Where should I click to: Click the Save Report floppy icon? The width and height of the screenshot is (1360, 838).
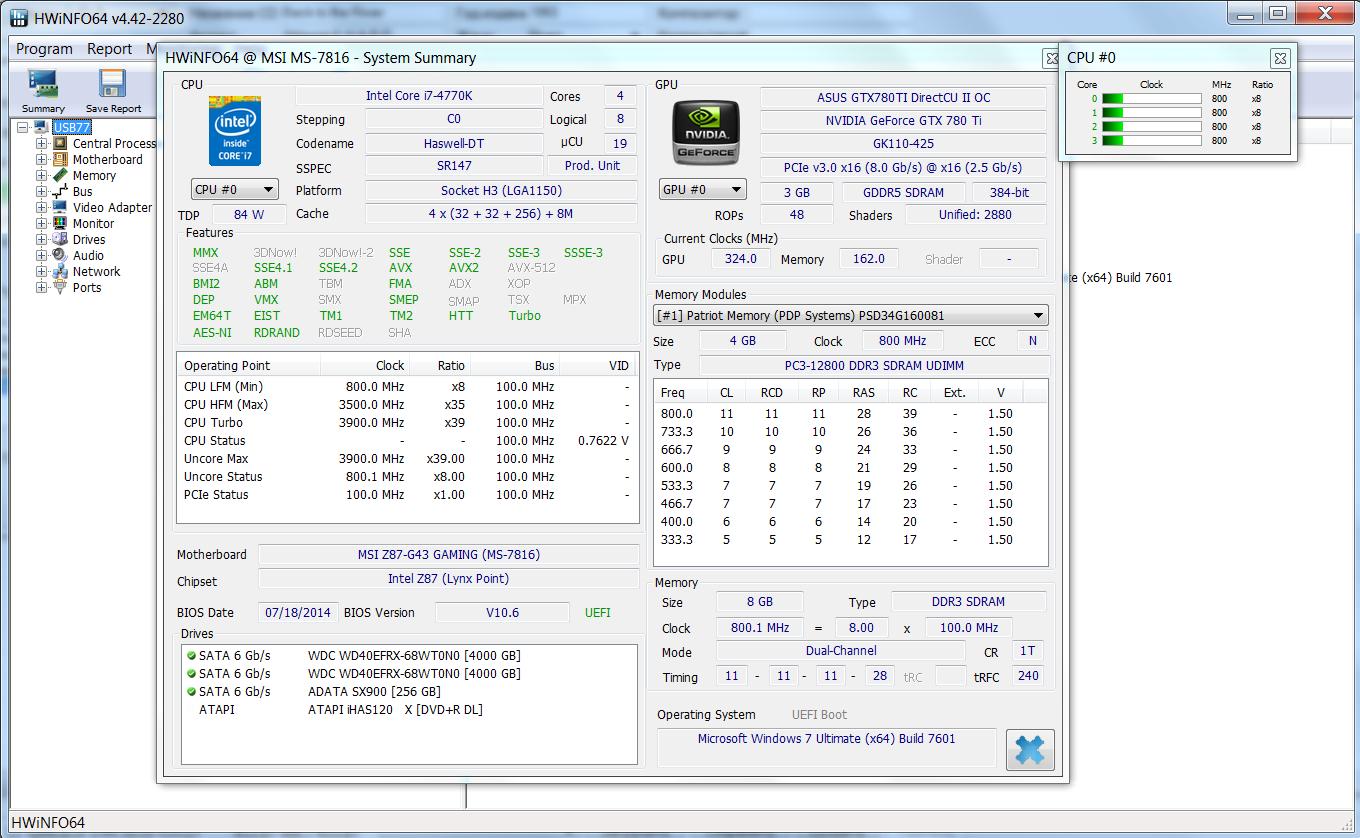coord(112,84)
